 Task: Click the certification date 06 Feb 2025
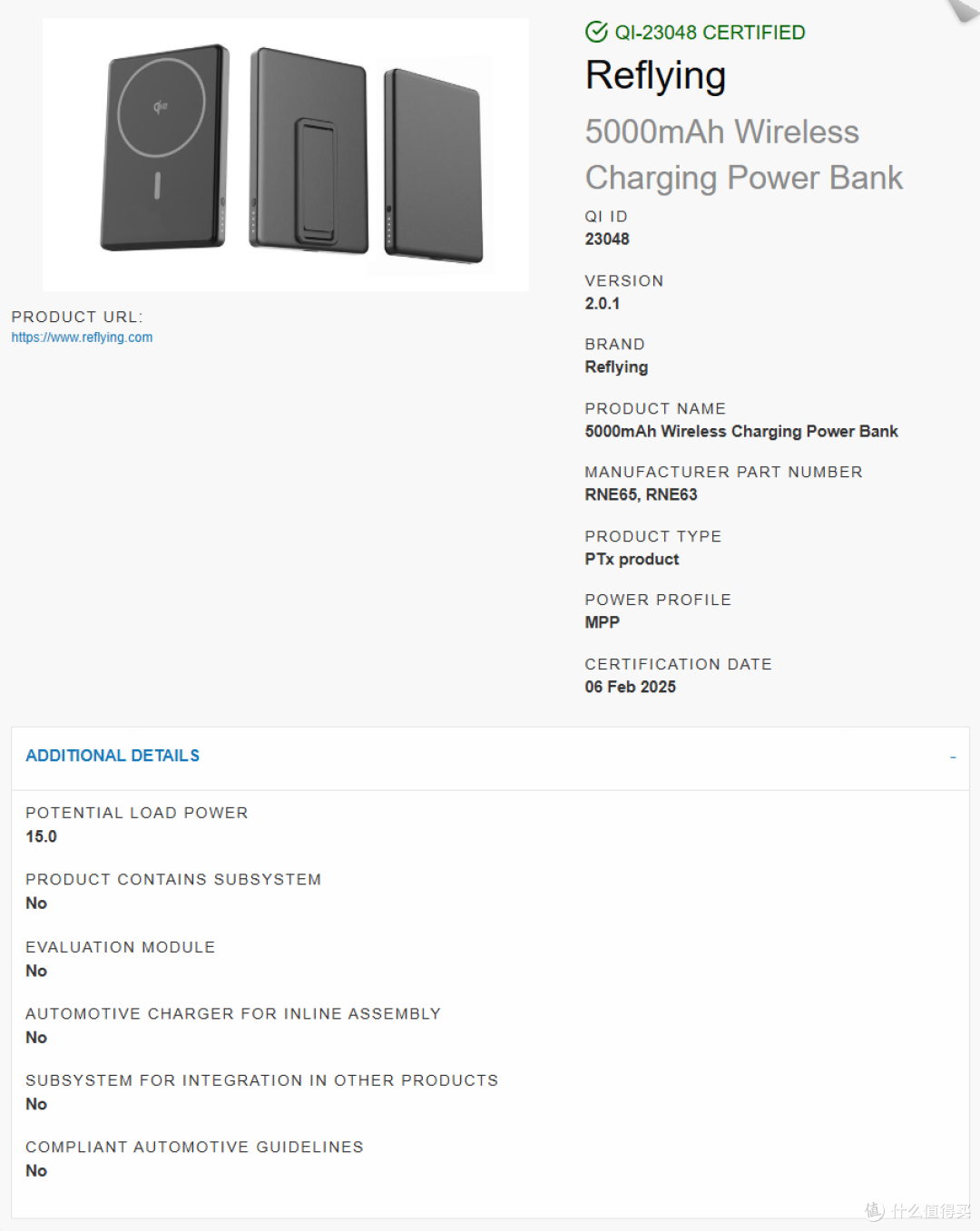631,688
